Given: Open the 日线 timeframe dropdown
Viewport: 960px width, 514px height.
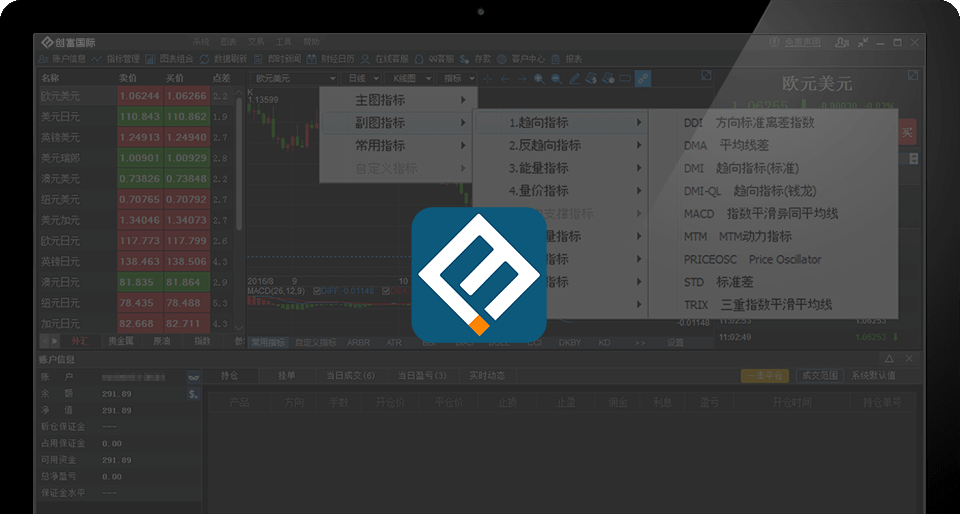Looking at the screenshot, I should (362, 78).
